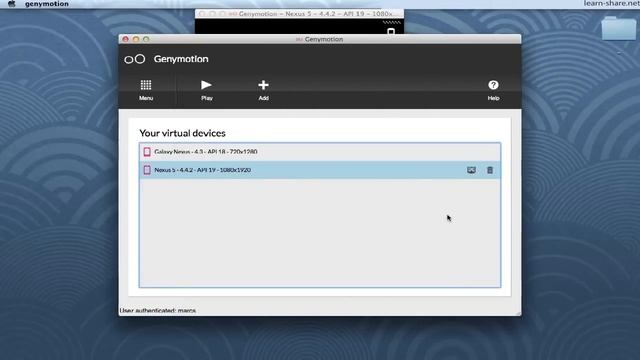Grab the window resize handle corner

(x=518, y=313)
